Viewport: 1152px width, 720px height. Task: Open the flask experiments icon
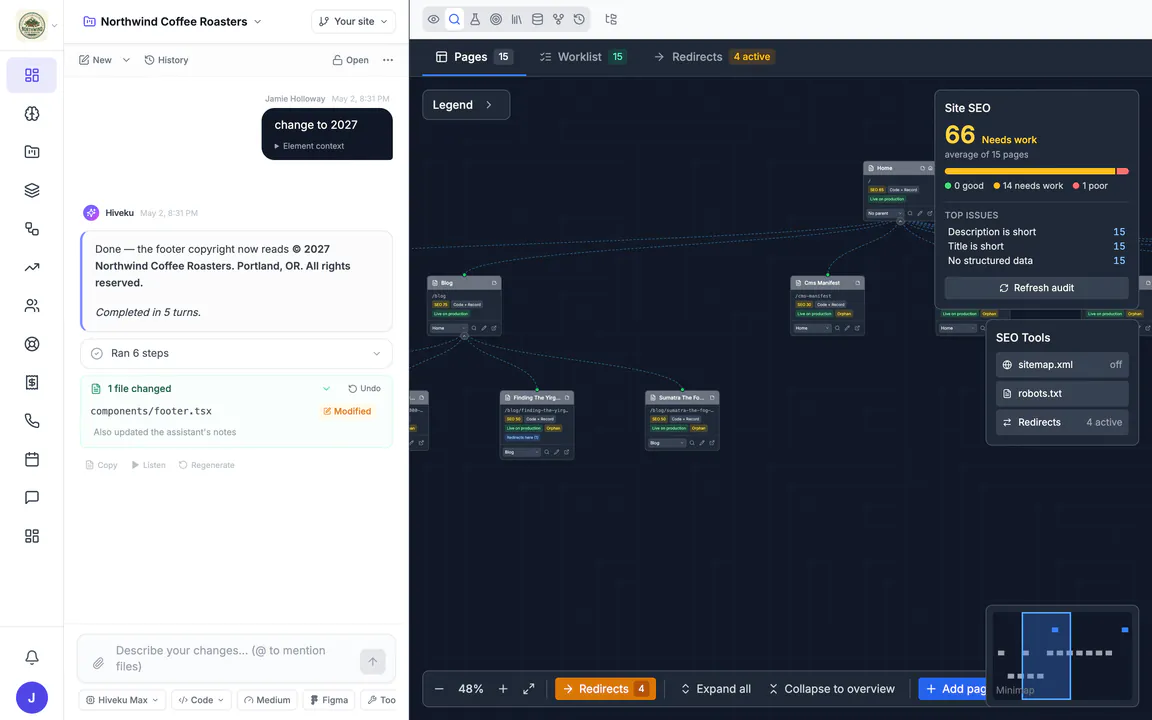click(x=475, y=20)
